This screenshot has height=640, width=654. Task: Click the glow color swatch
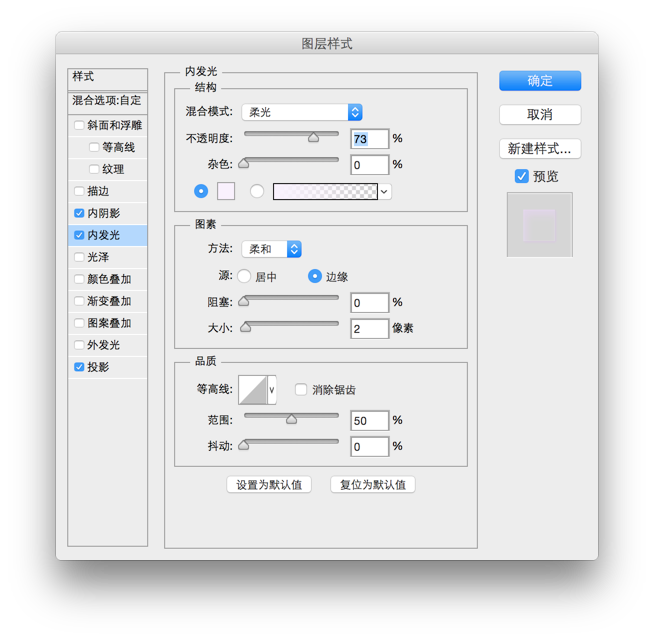pos(226,191)
